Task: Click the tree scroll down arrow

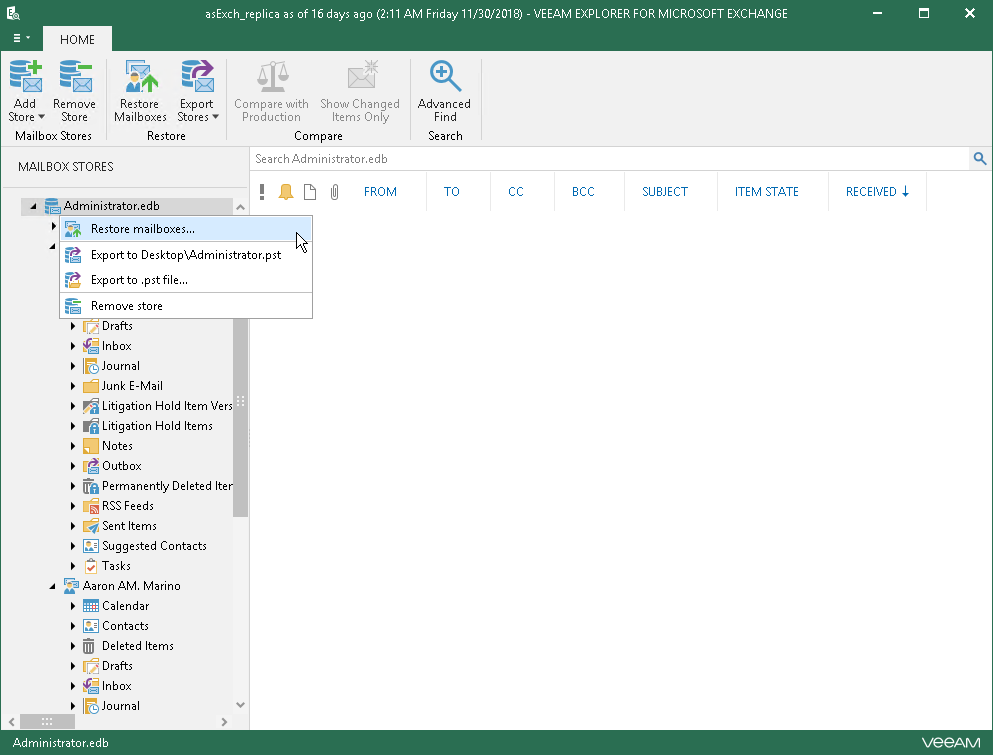Action: pyautogui.click(x=240, y=705)
